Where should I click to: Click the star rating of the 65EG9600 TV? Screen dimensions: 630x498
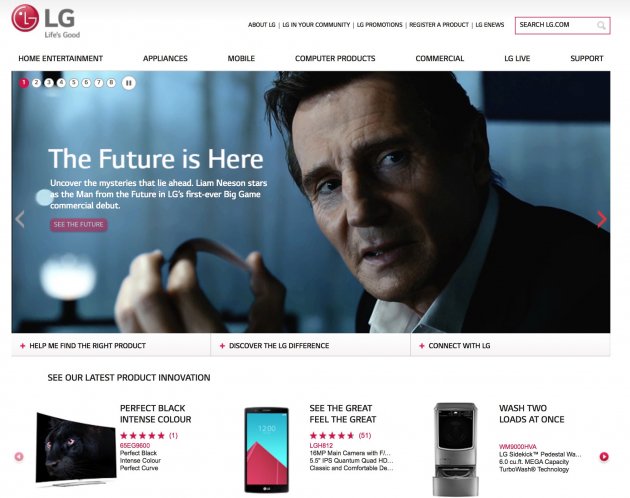click(143, 435)
